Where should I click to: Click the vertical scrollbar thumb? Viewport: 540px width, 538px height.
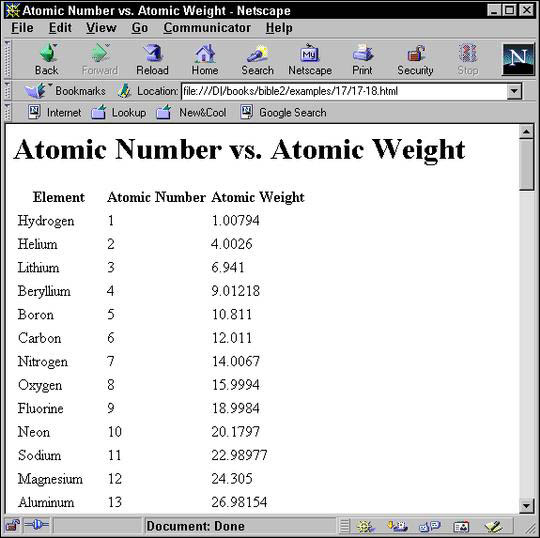coord(526,165)
